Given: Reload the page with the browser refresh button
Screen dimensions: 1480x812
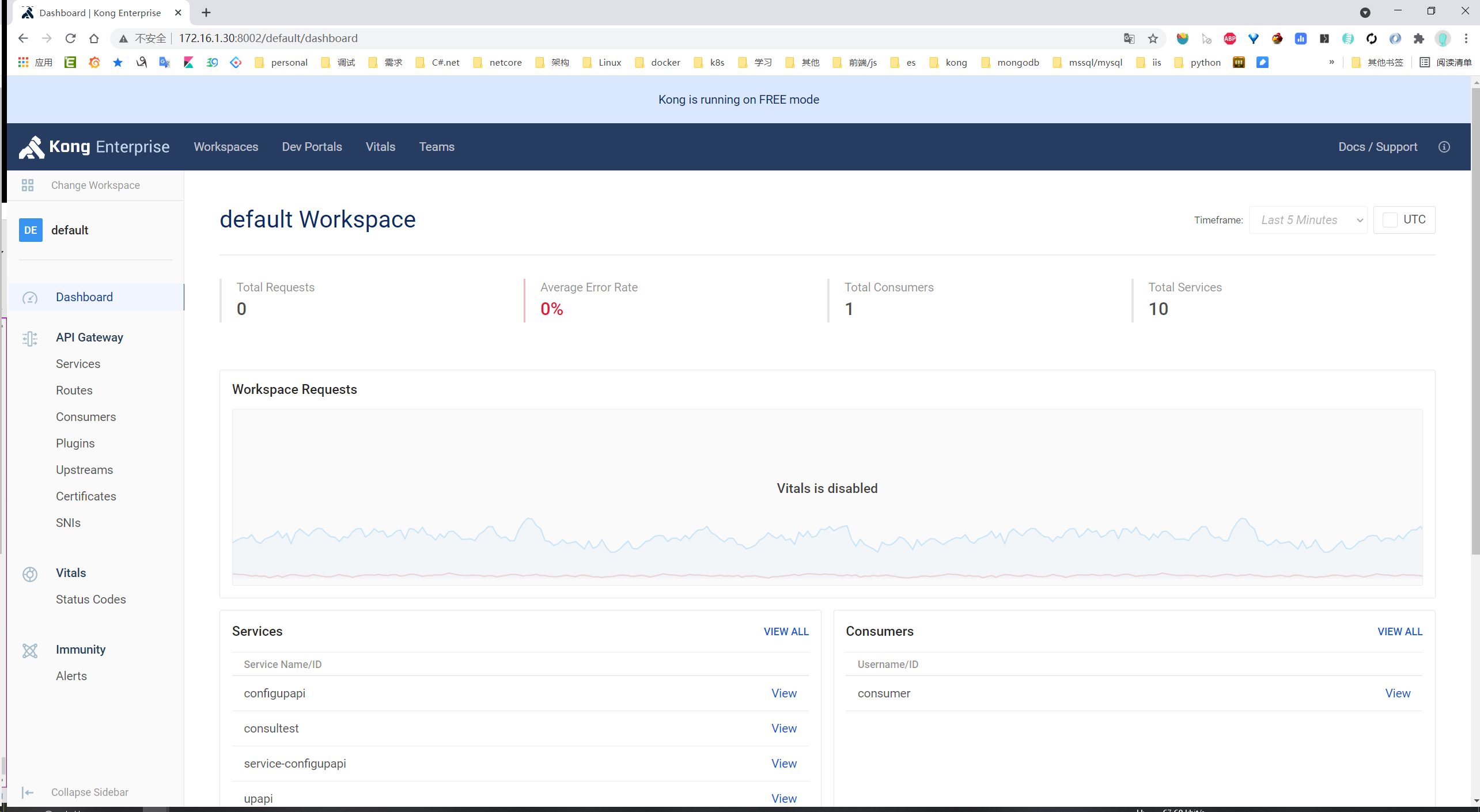Looking at the screenshot, I should [70, 38].
